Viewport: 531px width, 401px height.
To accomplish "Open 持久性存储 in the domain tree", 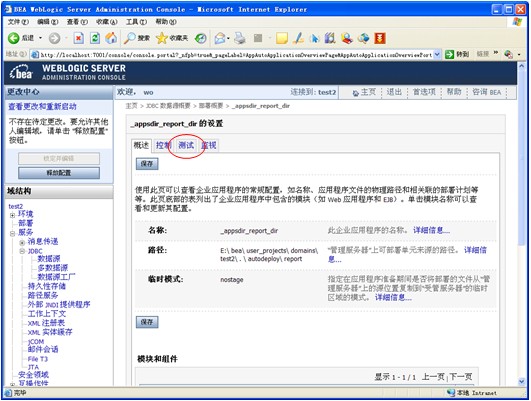I will tap(47, 286).
